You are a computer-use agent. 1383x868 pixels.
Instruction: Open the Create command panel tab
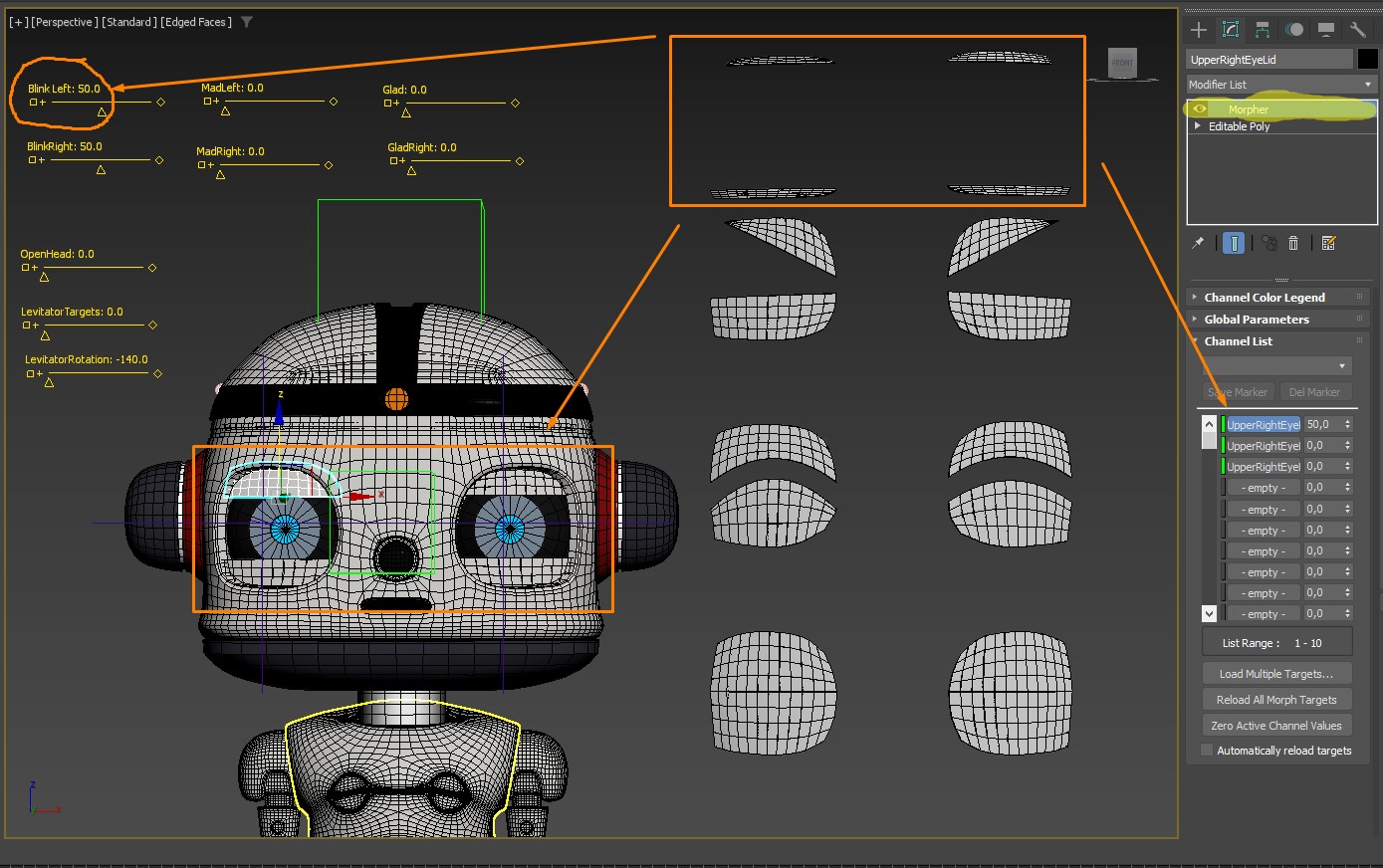pyautogui.click(x=1199, y=30)
